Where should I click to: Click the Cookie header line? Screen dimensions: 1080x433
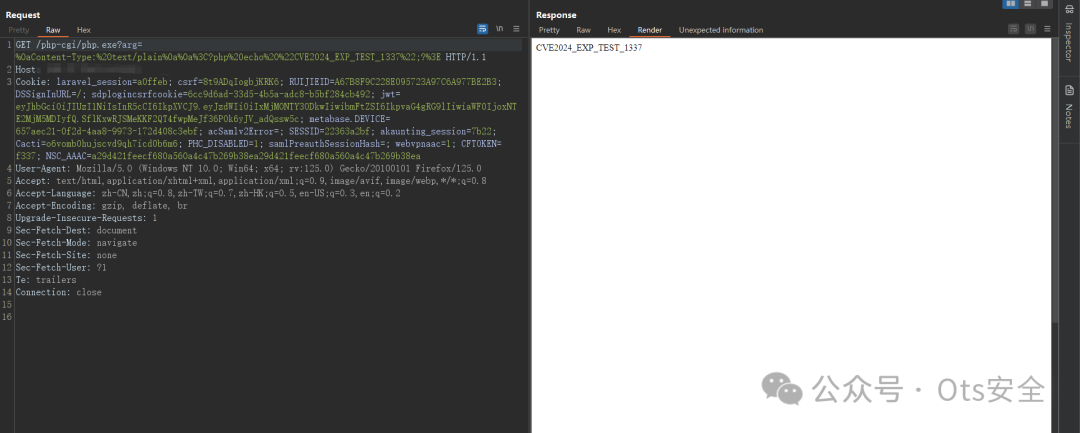258,82
